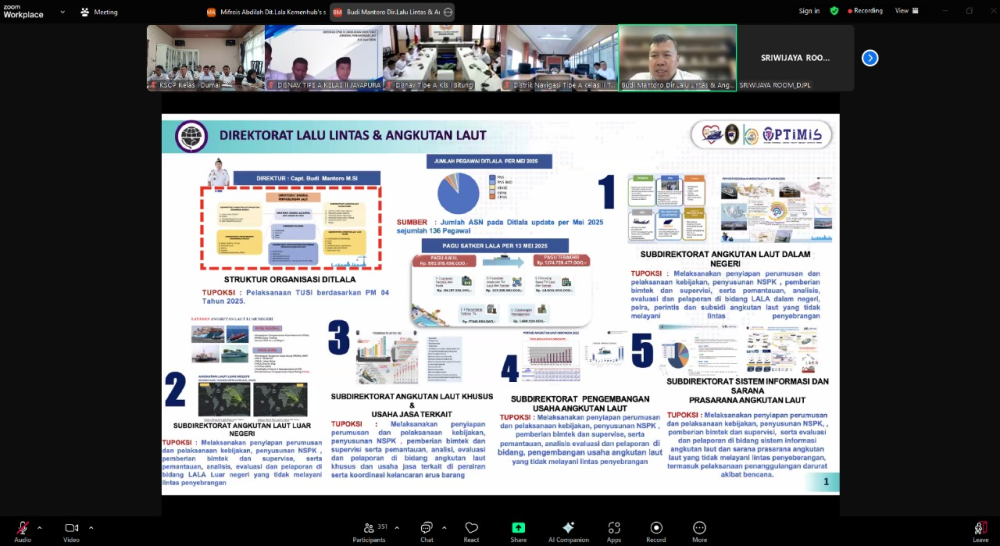Screen dimensions: 1000x546
Task: Open the green encryption shield icon
Action: coord(834,11)
